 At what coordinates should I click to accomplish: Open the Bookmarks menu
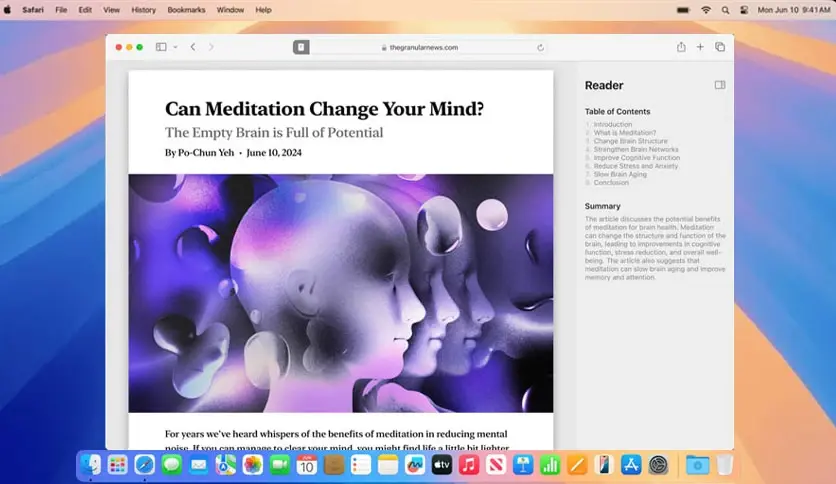pyautogui.click(x=186, y=10)
